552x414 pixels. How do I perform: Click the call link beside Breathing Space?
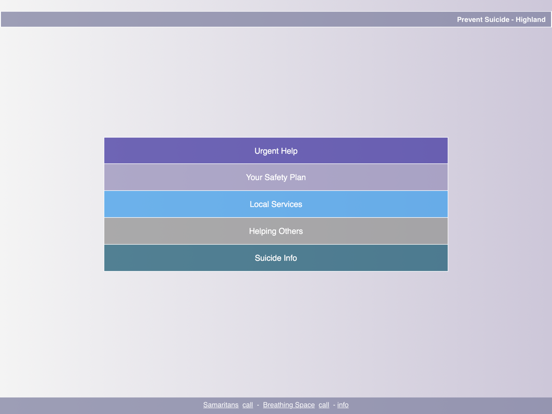324,405
